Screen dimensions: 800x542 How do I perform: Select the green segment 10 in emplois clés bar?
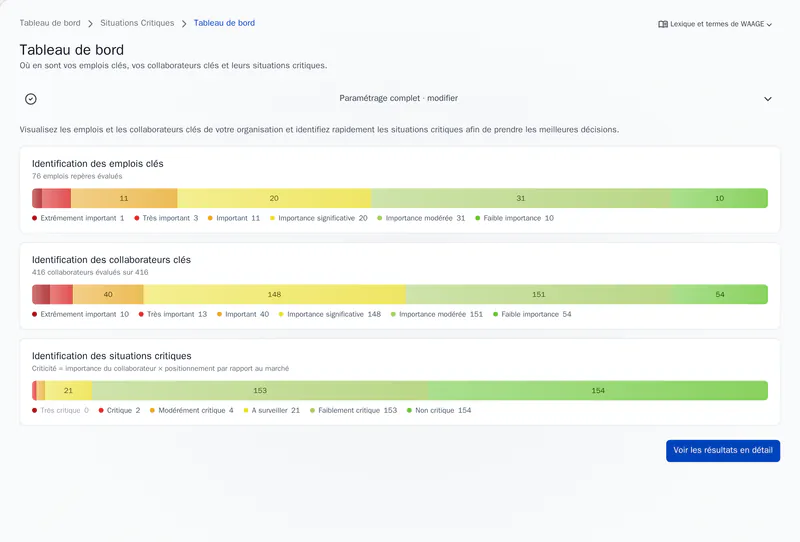pyautogui.click(x=719, y=198)
